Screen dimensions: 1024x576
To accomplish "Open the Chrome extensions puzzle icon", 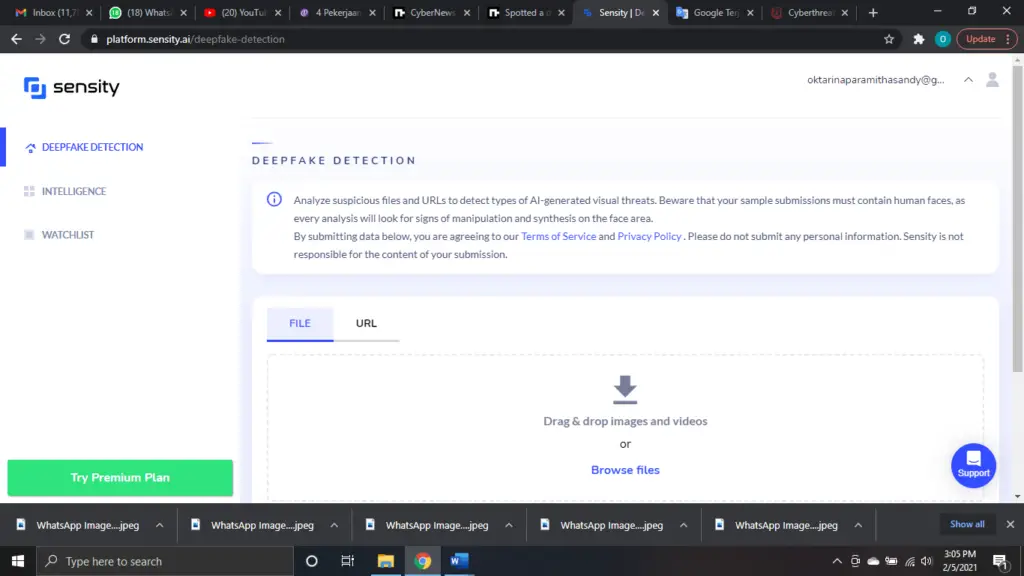I will (919, 39).
